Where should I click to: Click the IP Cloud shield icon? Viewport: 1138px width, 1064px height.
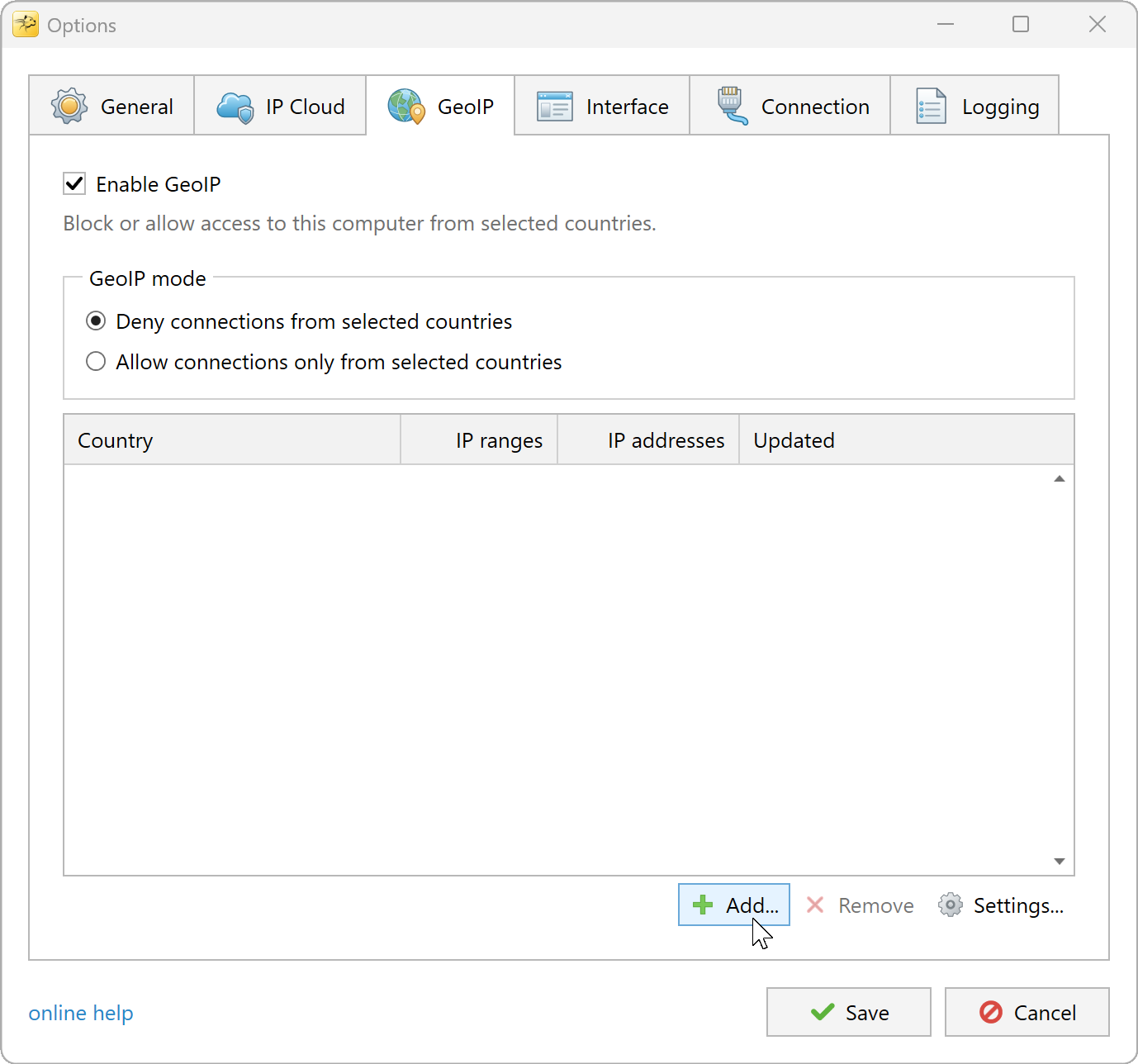(x=235, y=107)
